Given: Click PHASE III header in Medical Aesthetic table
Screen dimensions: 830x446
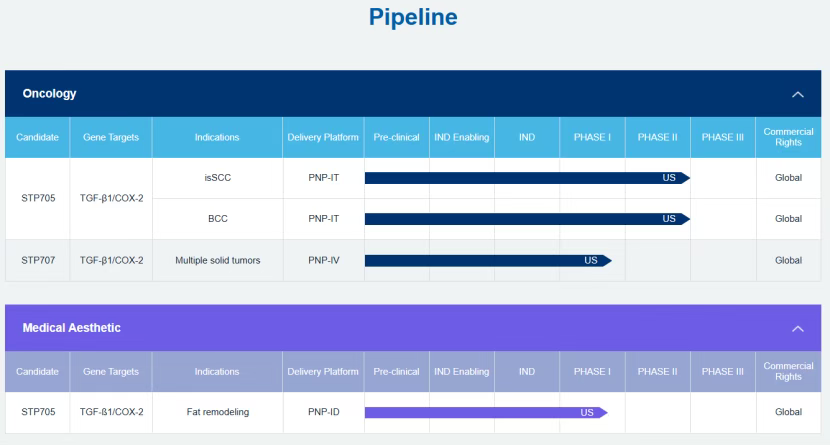Looking at the screenshot, I should click(x=723, y=372).
